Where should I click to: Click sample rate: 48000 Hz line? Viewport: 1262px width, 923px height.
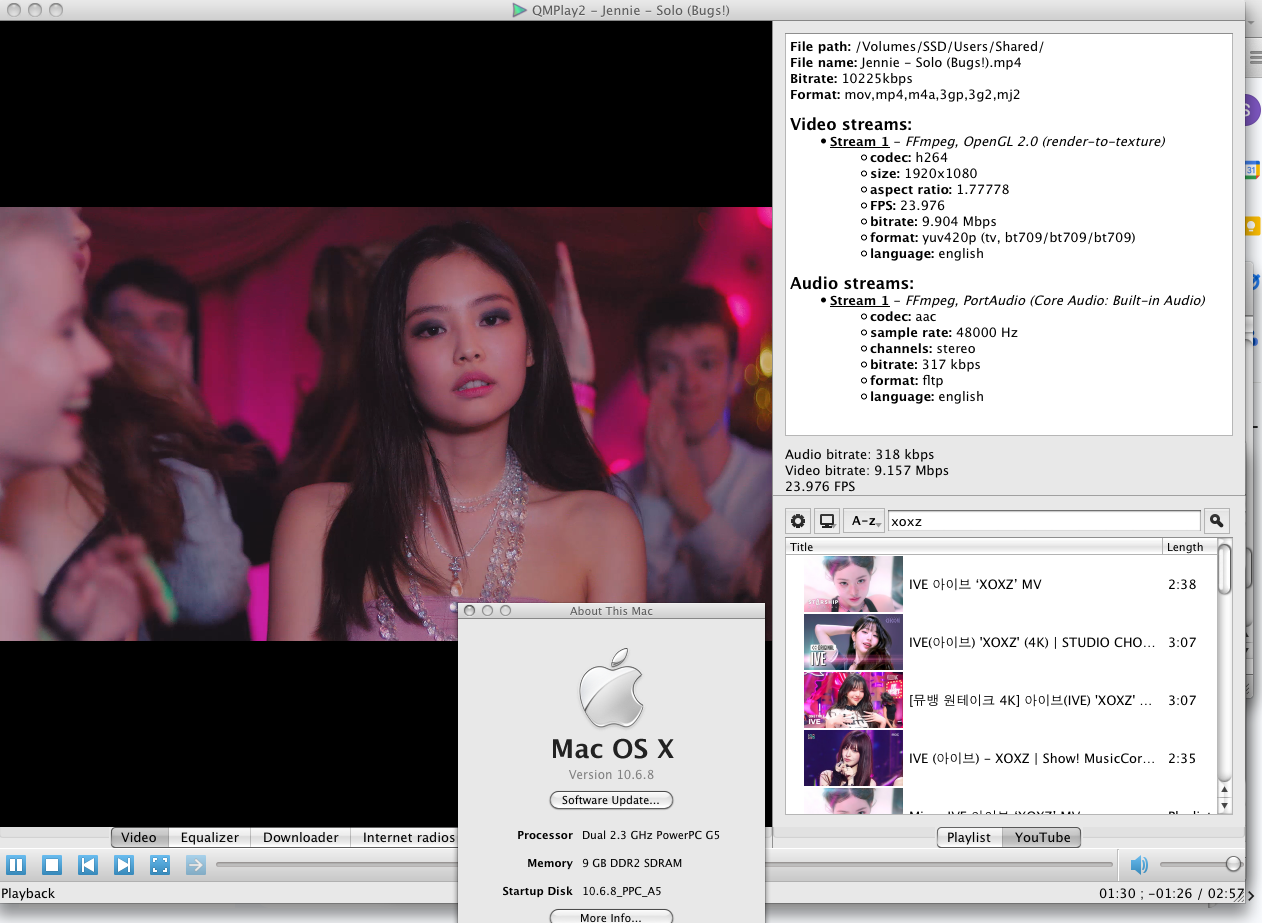[x=944, y=333]
